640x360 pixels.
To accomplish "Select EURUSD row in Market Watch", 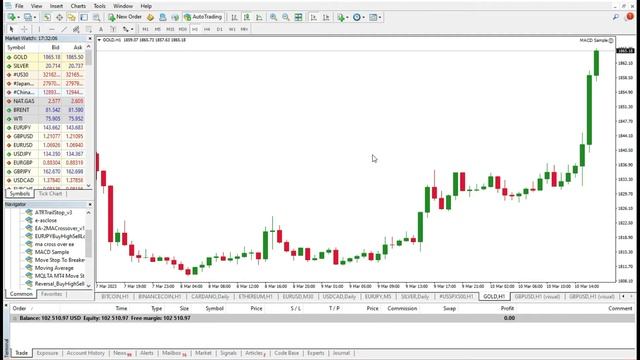I will tap(45, 145).
